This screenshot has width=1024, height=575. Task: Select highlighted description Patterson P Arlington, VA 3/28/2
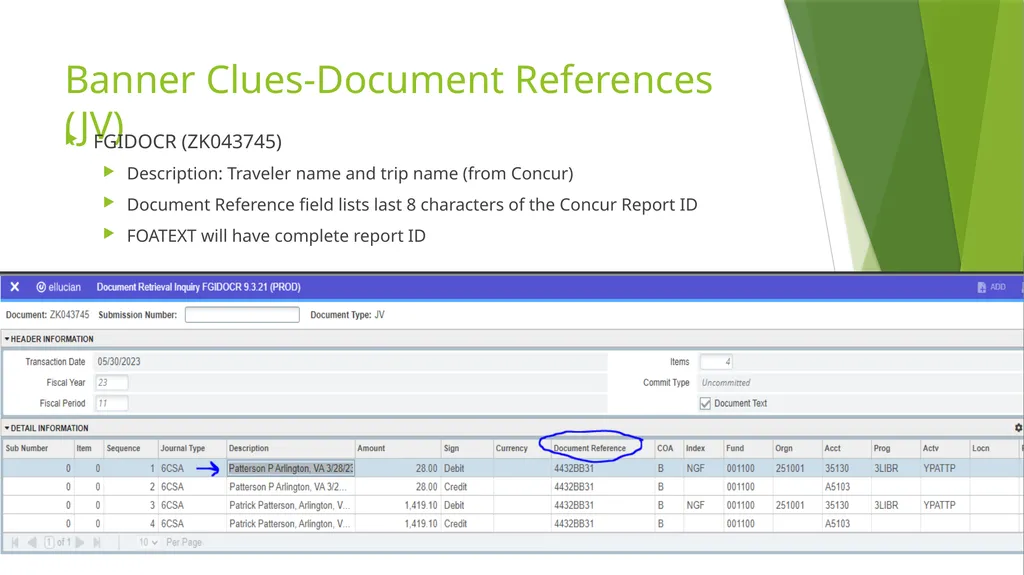pos(291,468)
